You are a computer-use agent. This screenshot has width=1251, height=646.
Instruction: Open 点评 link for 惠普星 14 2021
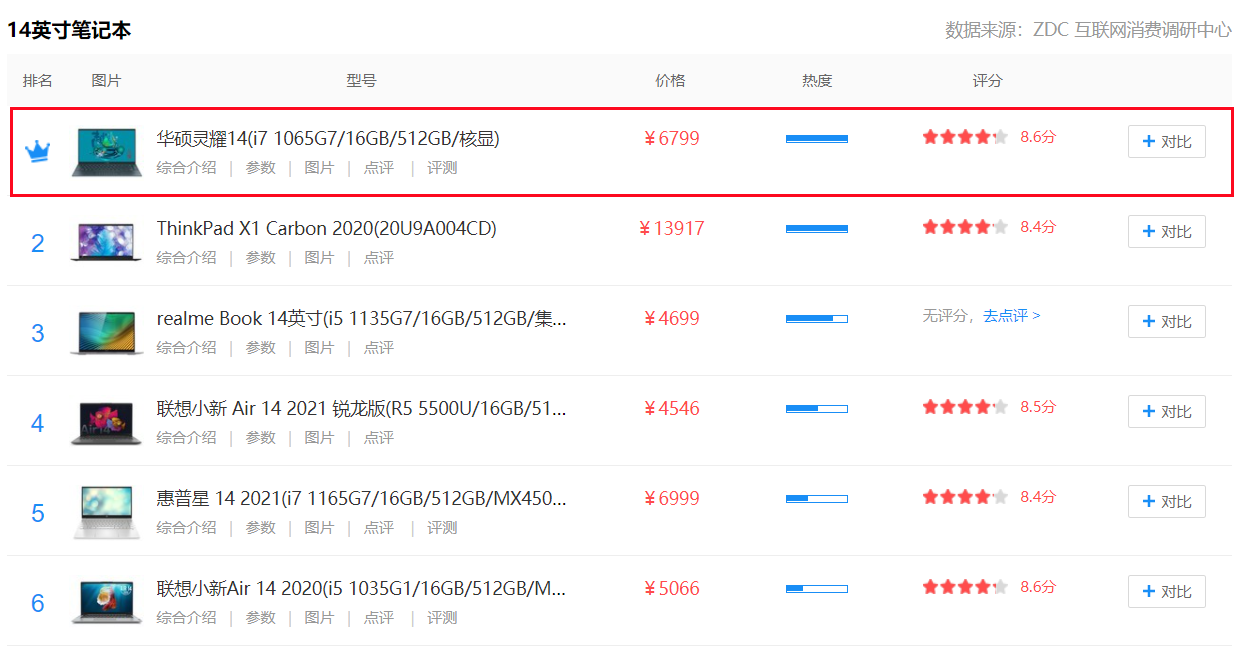pyautogui.click(x=378, y=528)
